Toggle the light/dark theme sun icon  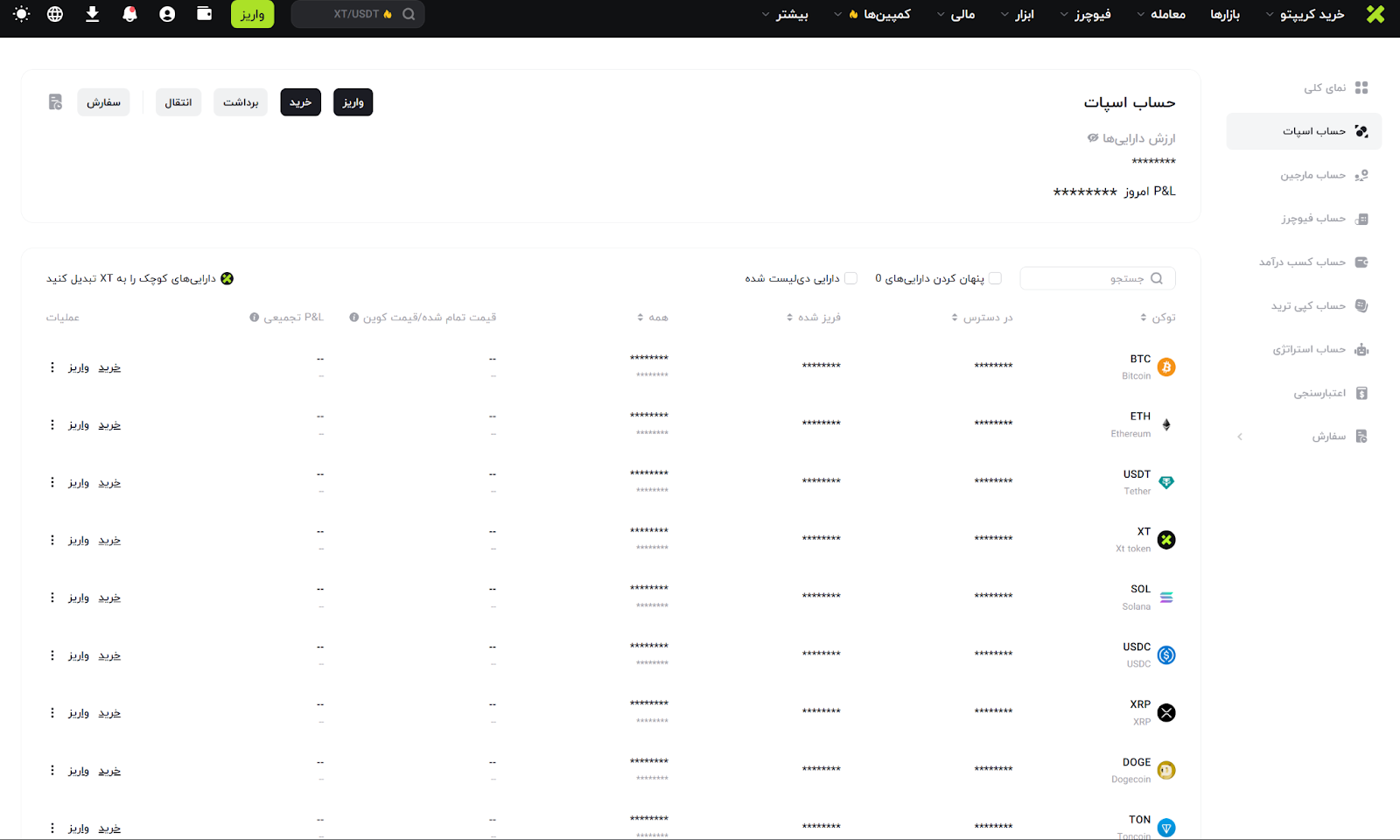point(21,14)
